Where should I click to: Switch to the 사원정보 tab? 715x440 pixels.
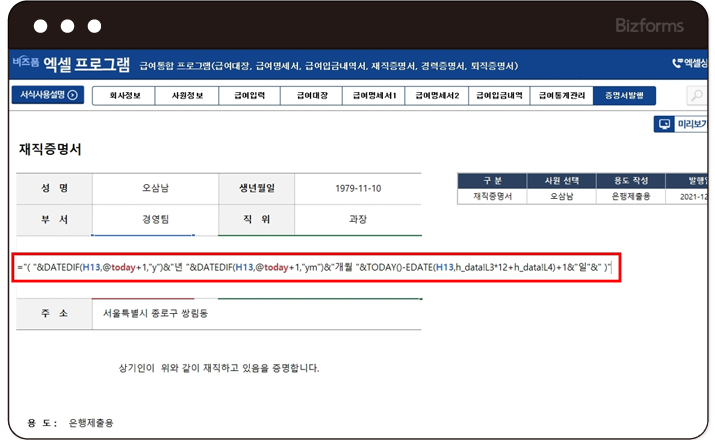(187, 96)
